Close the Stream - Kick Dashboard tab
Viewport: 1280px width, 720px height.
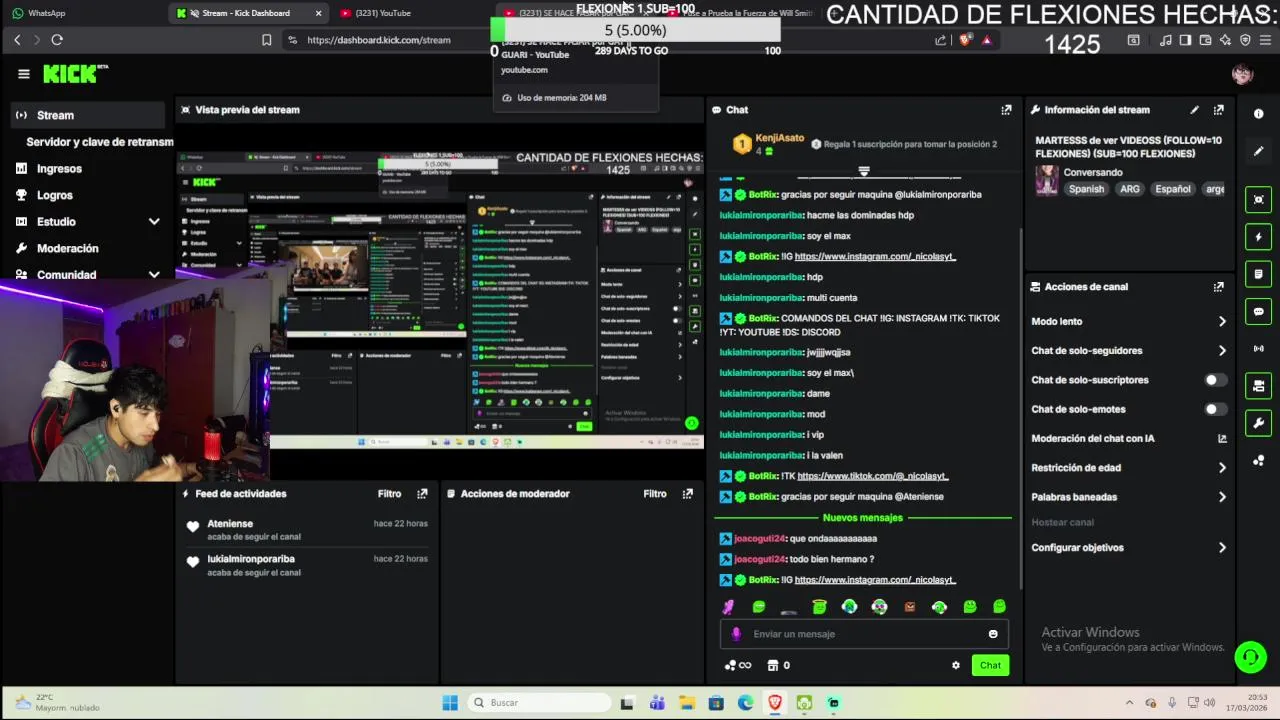(318, 13)
